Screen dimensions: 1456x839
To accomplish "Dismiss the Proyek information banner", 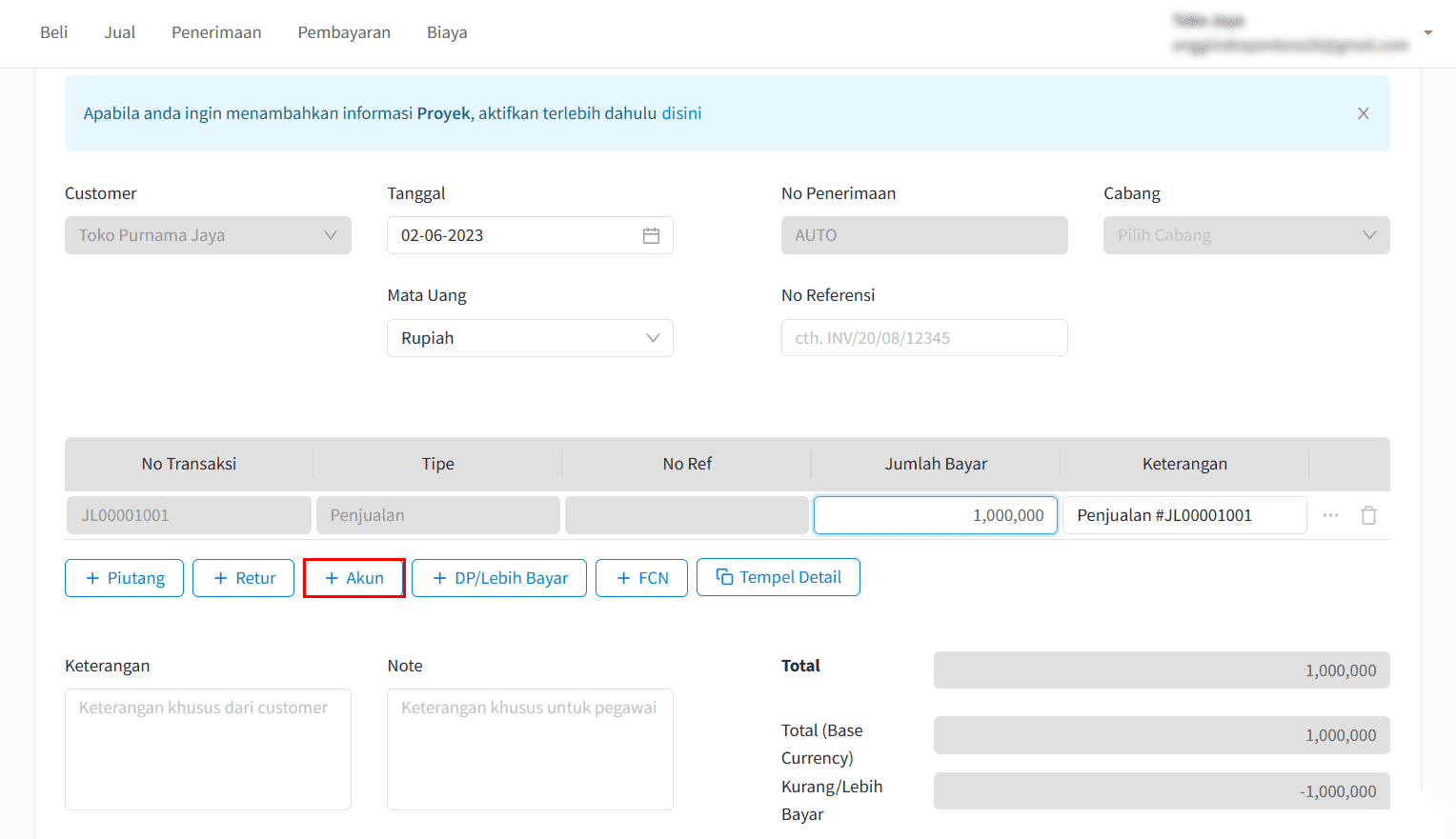I will pos(1363,113).
